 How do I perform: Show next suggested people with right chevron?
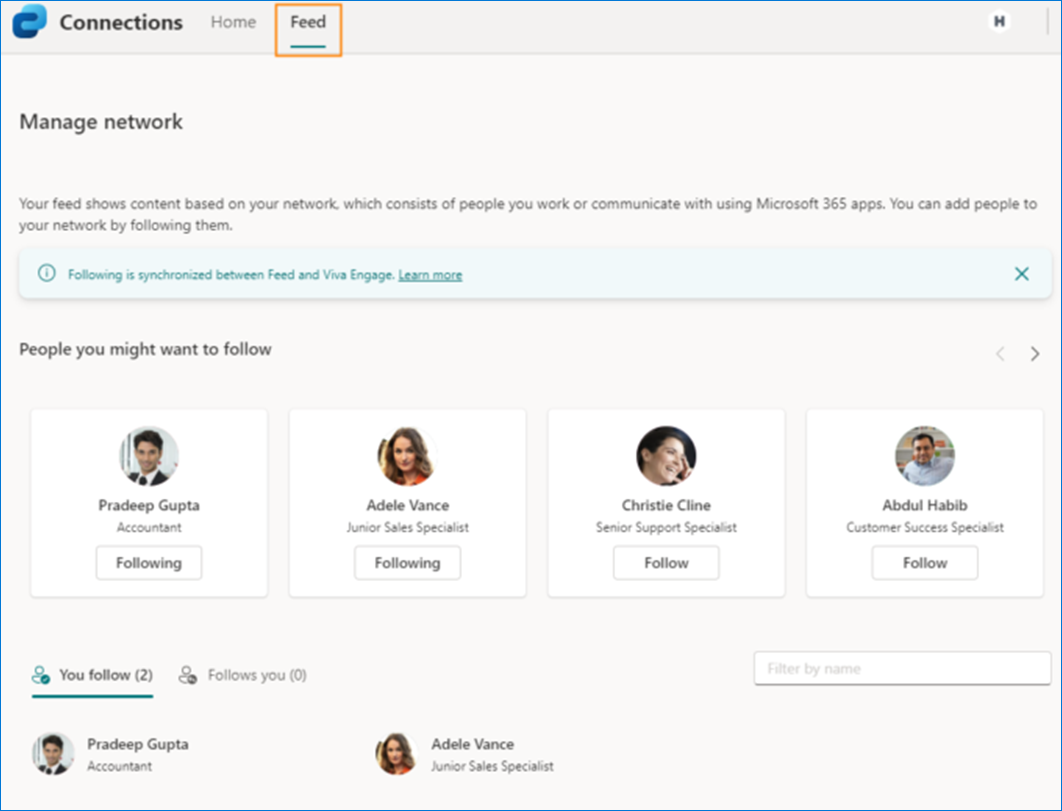click(x=1034, y=354)
